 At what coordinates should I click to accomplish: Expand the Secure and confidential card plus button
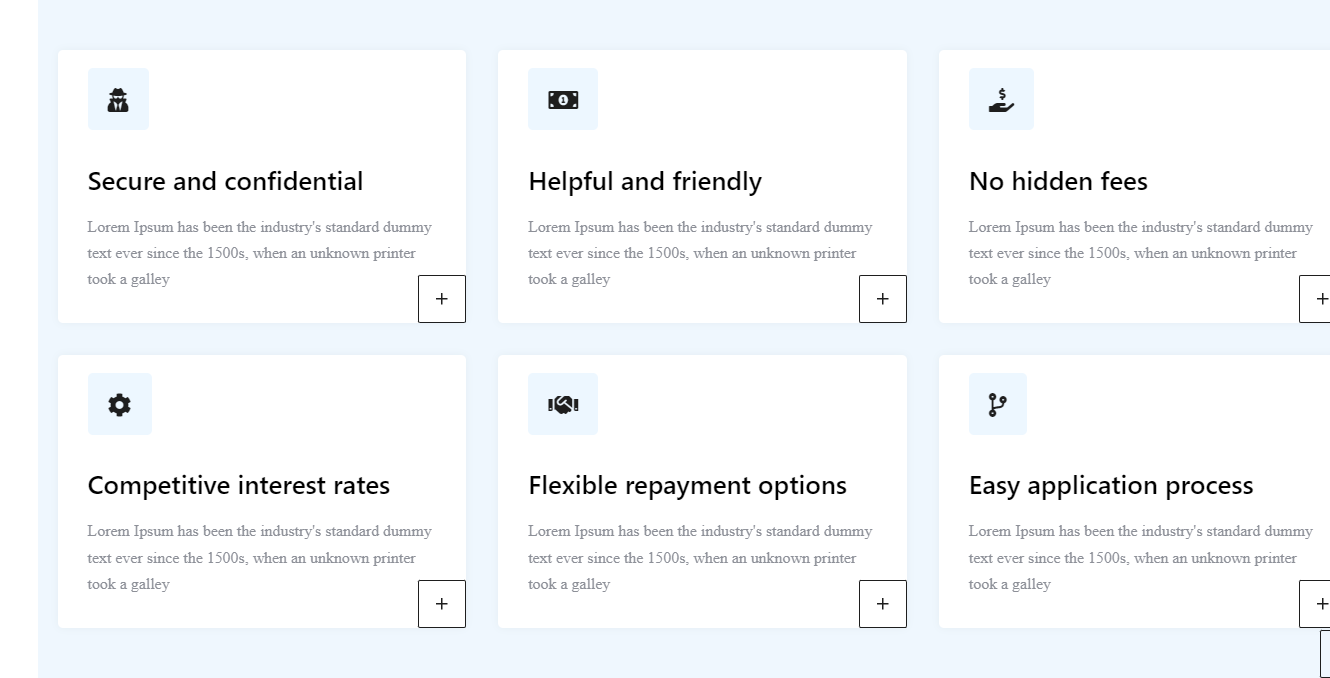(x=442, y=299)
